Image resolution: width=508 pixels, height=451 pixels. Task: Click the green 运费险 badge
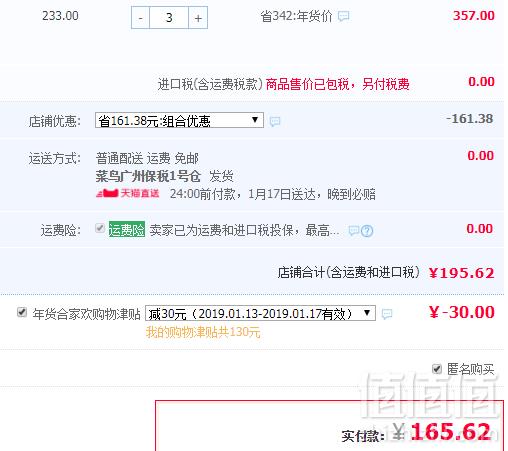(x=127, y=229)
